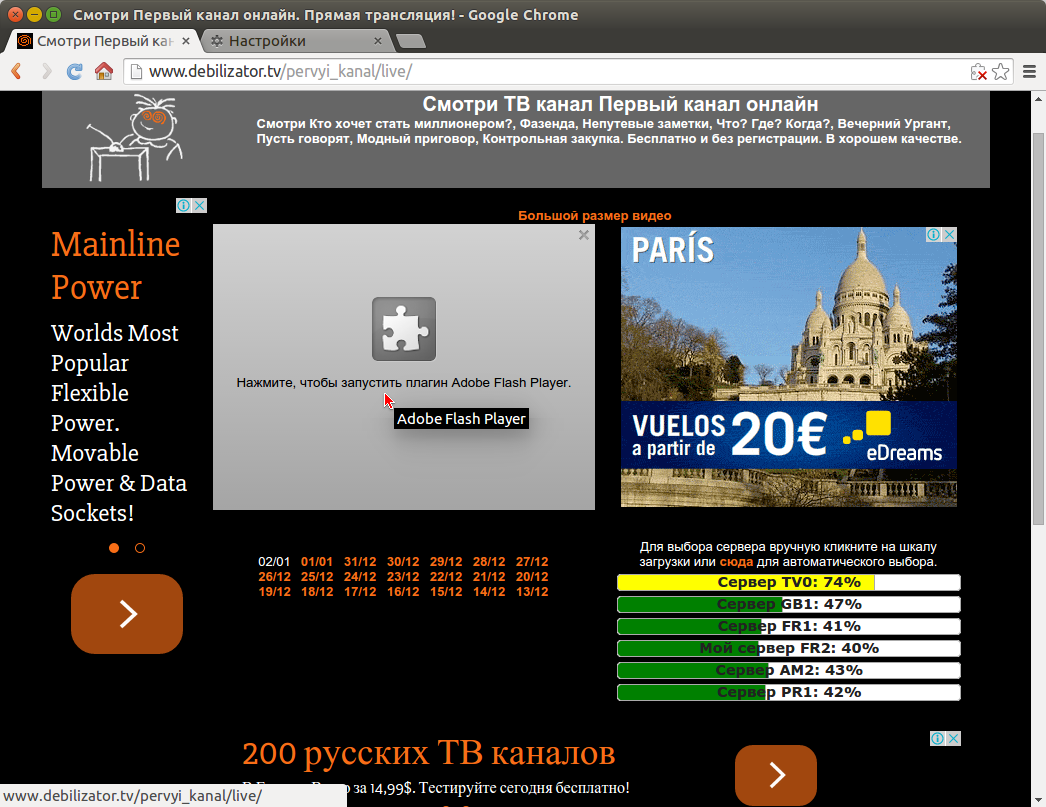Select the Смотри Первый канал tab
This screenshot has width=1046, height=807.
(103, 41)
